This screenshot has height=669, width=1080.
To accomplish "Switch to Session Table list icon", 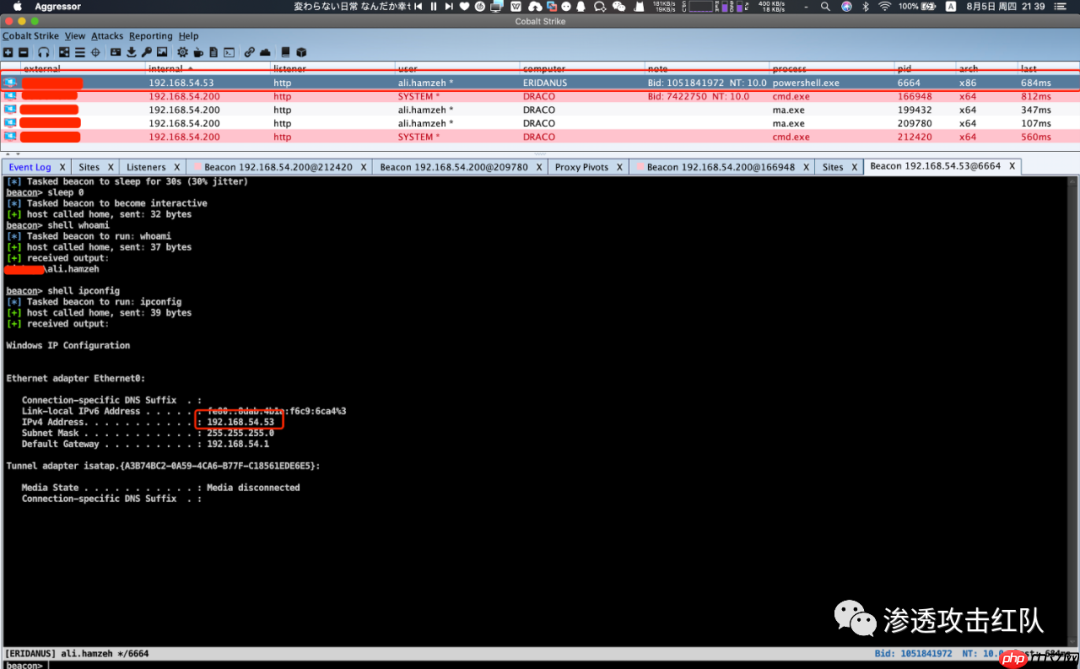I will tap(80, 52).
